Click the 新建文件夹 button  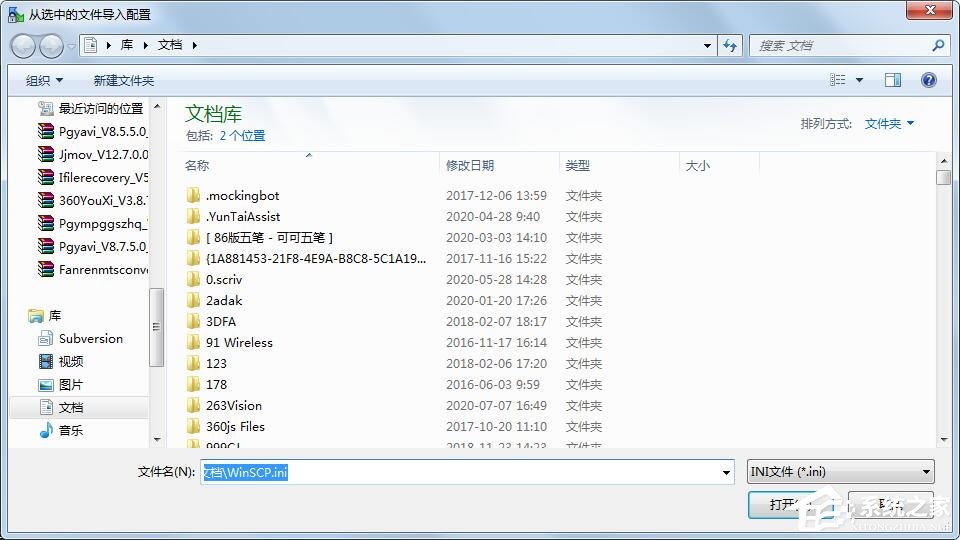click(x=123, y=80)
